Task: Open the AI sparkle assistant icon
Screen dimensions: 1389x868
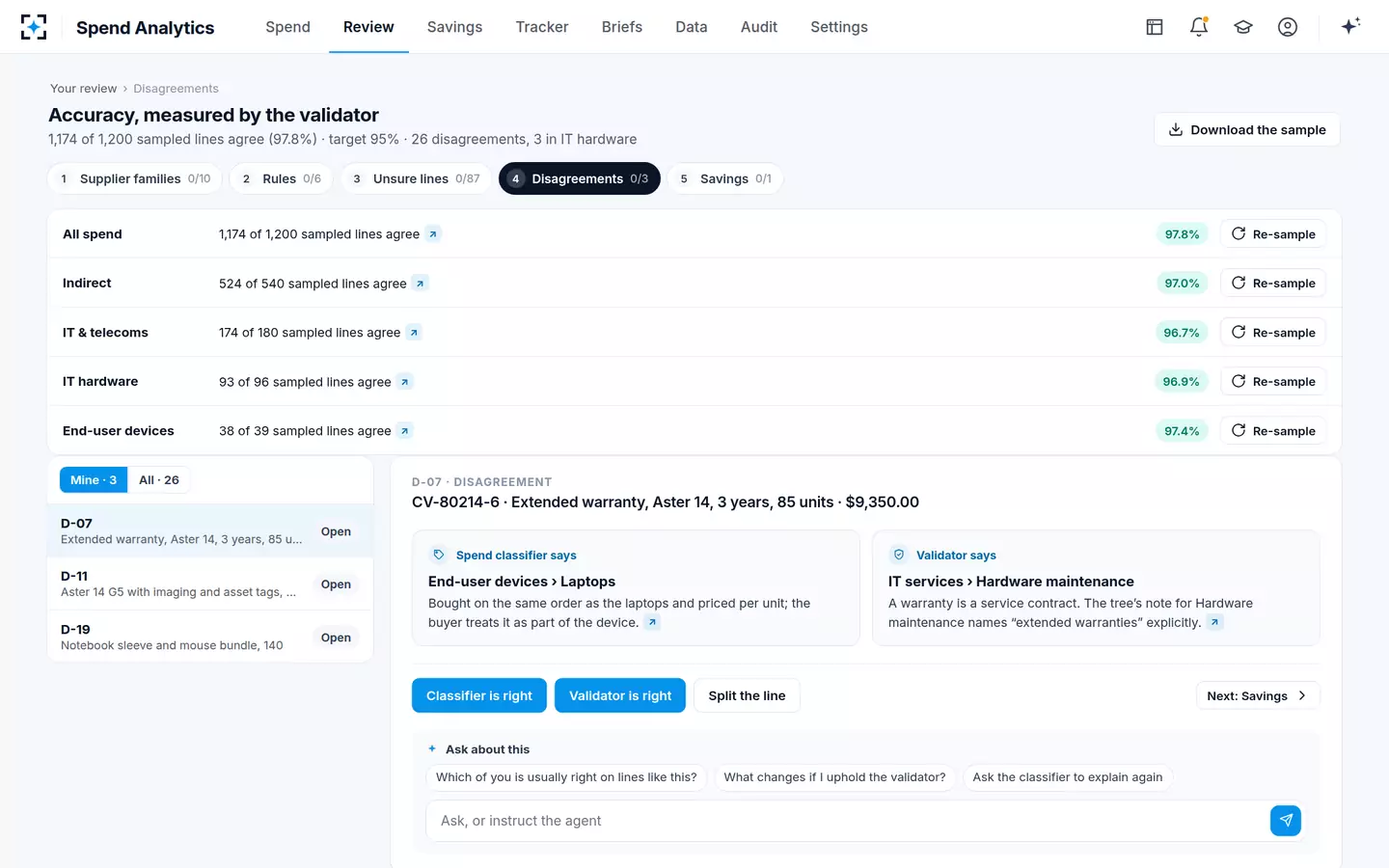Action: pos(1350,26)
